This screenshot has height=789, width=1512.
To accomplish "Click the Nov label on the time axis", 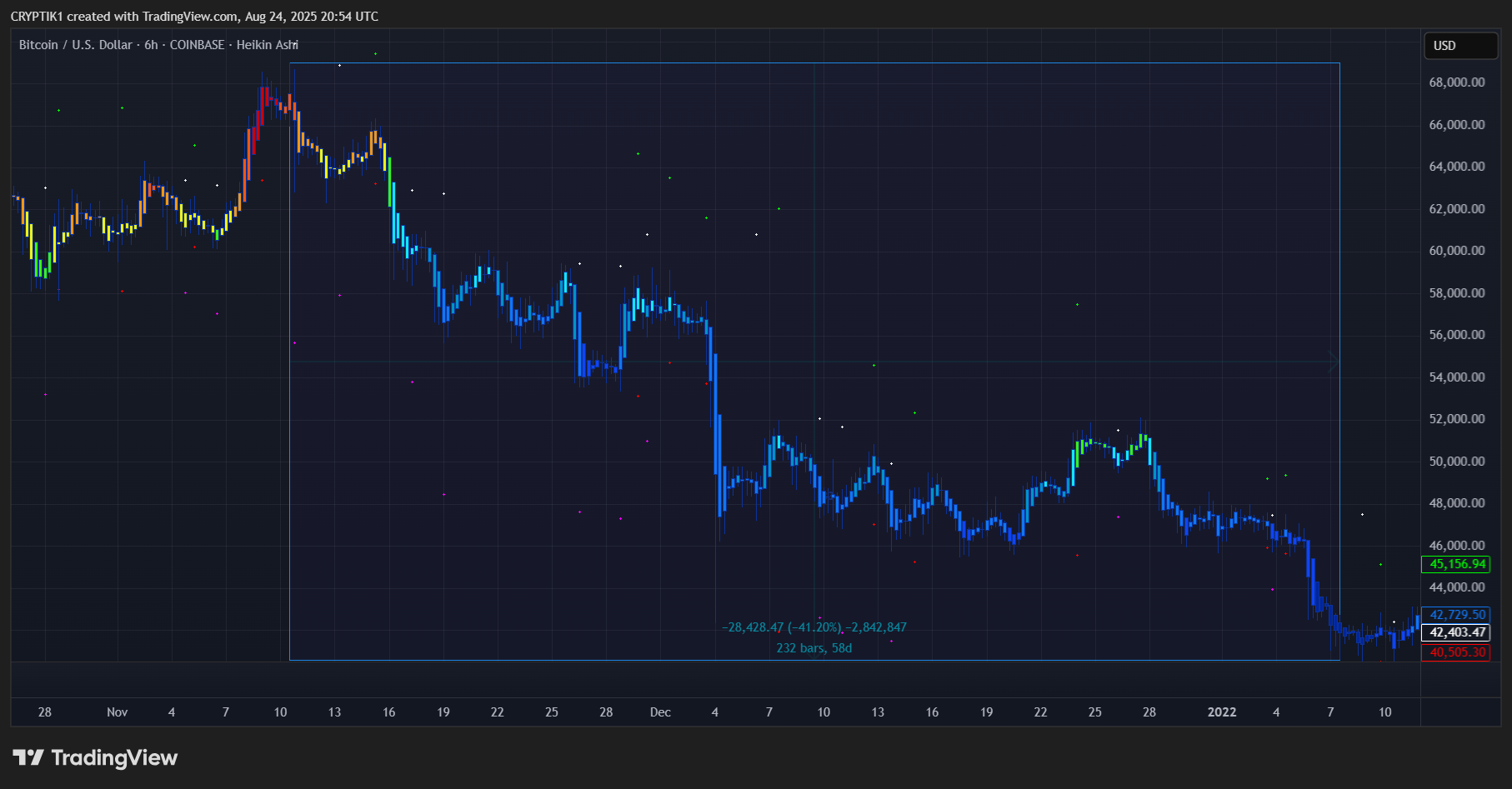I will [118, 712].
